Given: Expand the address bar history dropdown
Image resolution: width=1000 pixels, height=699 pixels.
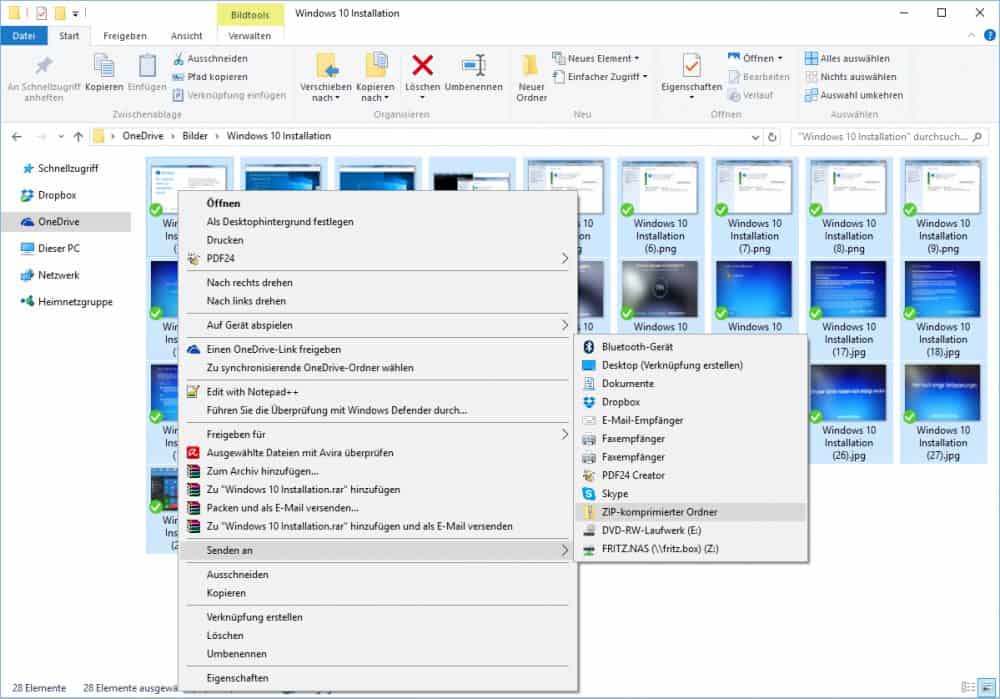Looking at the screenshot, I should [x=755, y=137].
